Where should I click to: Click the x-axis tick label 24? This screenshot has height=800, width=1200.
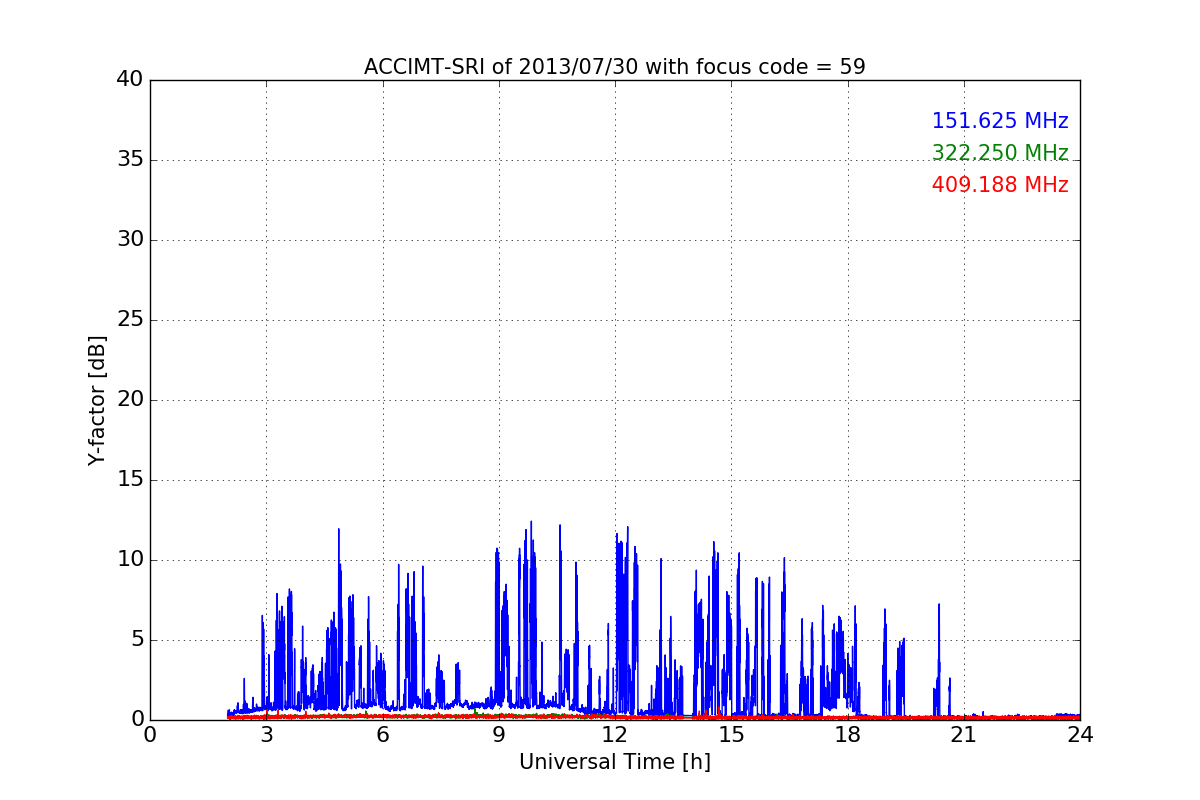click(1080, 735)
